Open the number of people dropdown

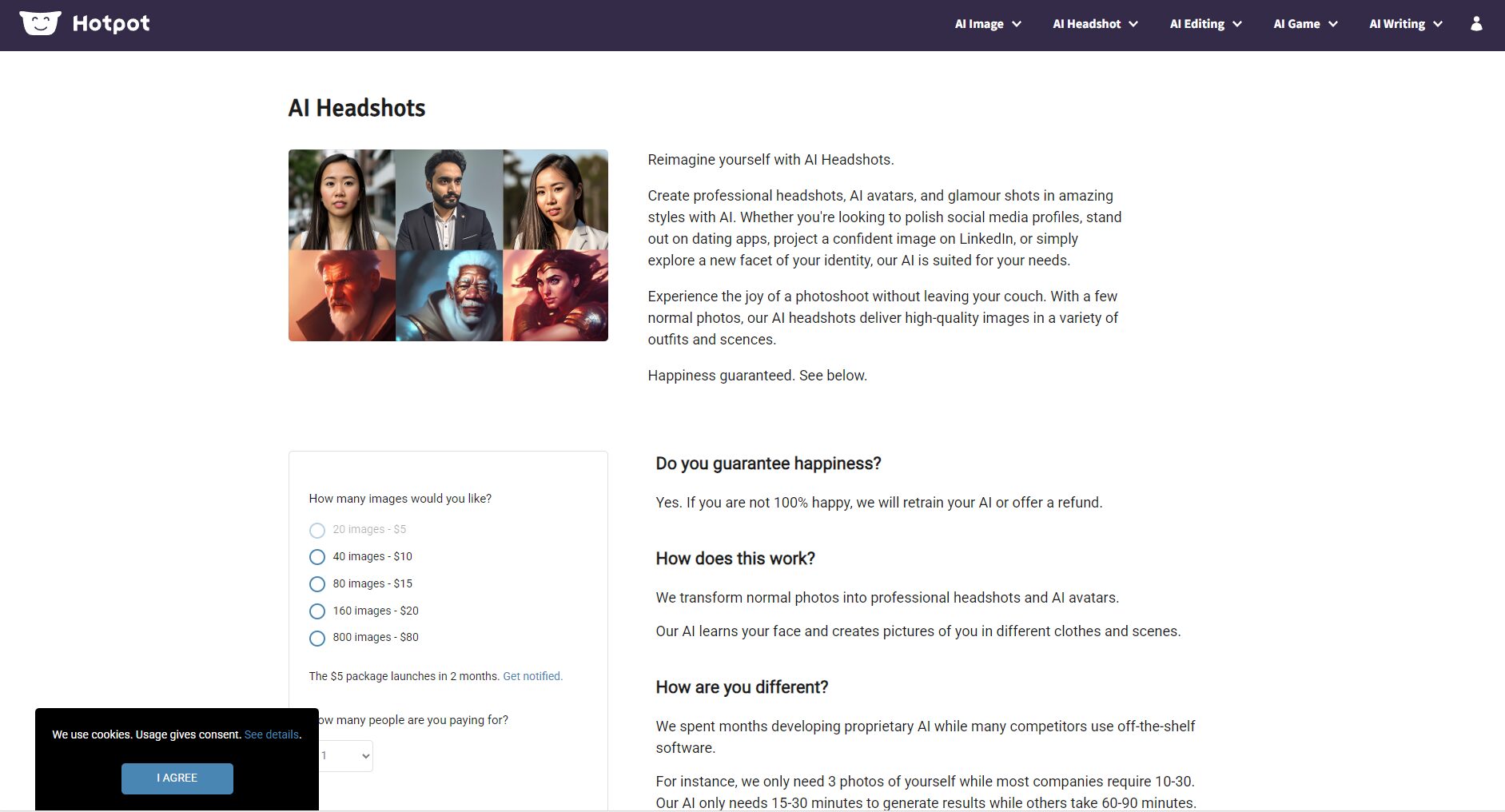pyautogui.click(x=345, y=755)
